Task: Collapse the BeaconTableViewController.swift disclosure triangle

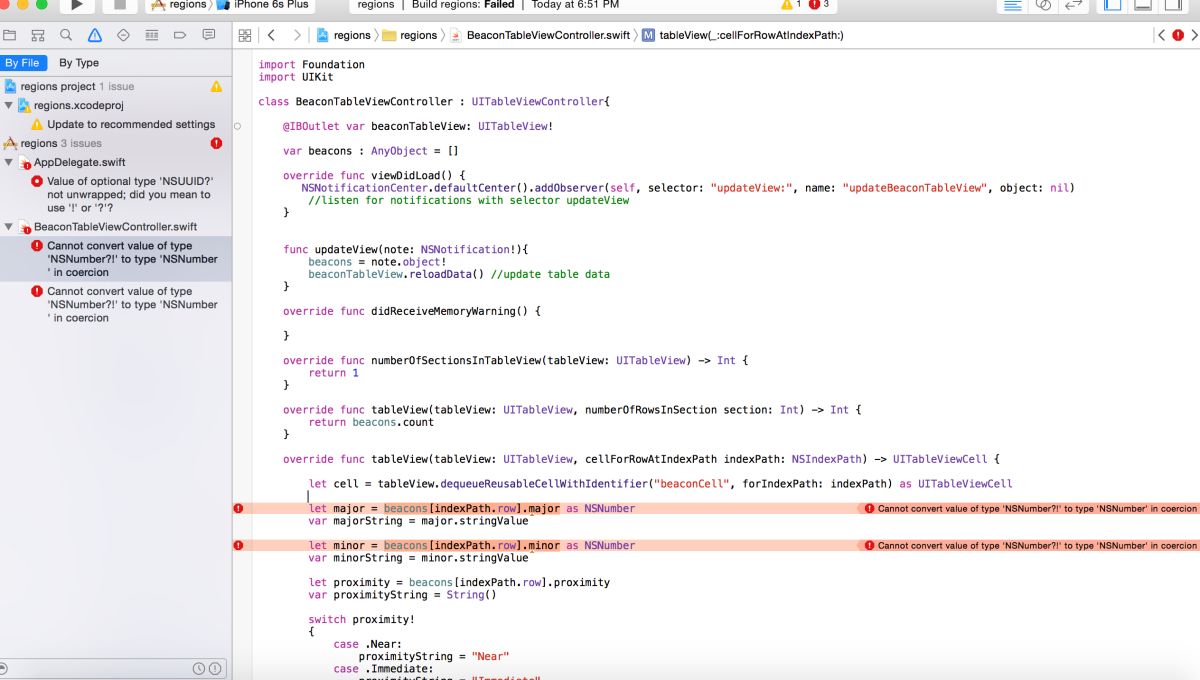Action: click(x=9, y=227)
